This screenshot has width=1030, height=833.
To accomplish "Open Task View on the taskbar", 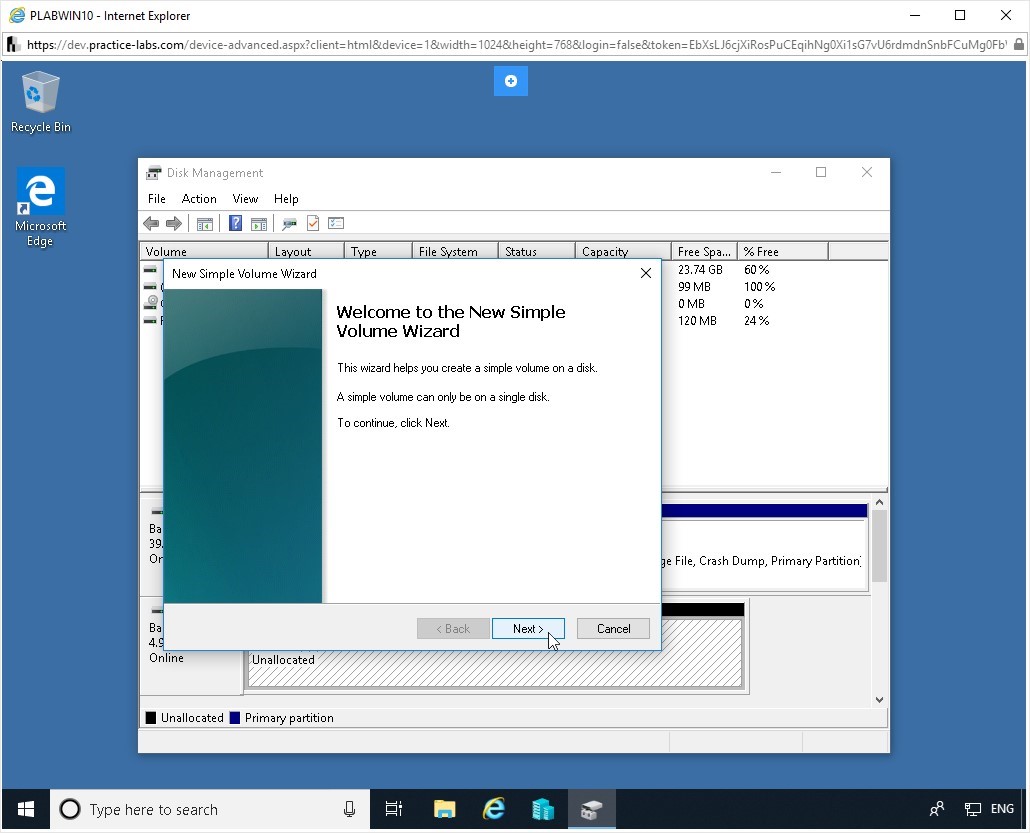I will [393, 809].
